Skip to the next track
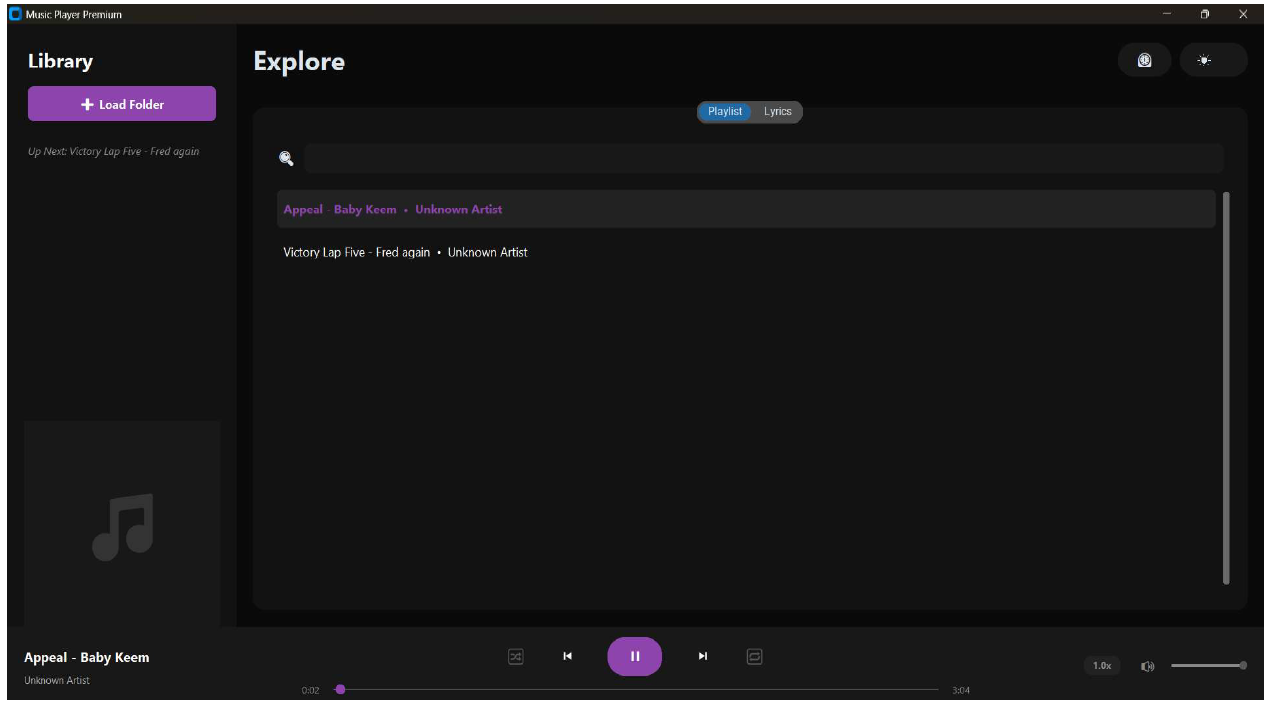 coord(703,656)
